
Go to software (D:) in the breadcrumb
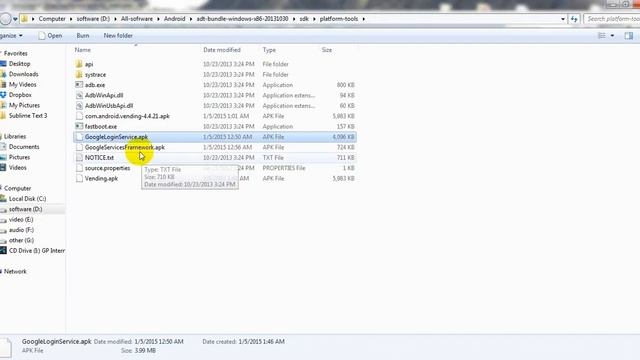93,19
